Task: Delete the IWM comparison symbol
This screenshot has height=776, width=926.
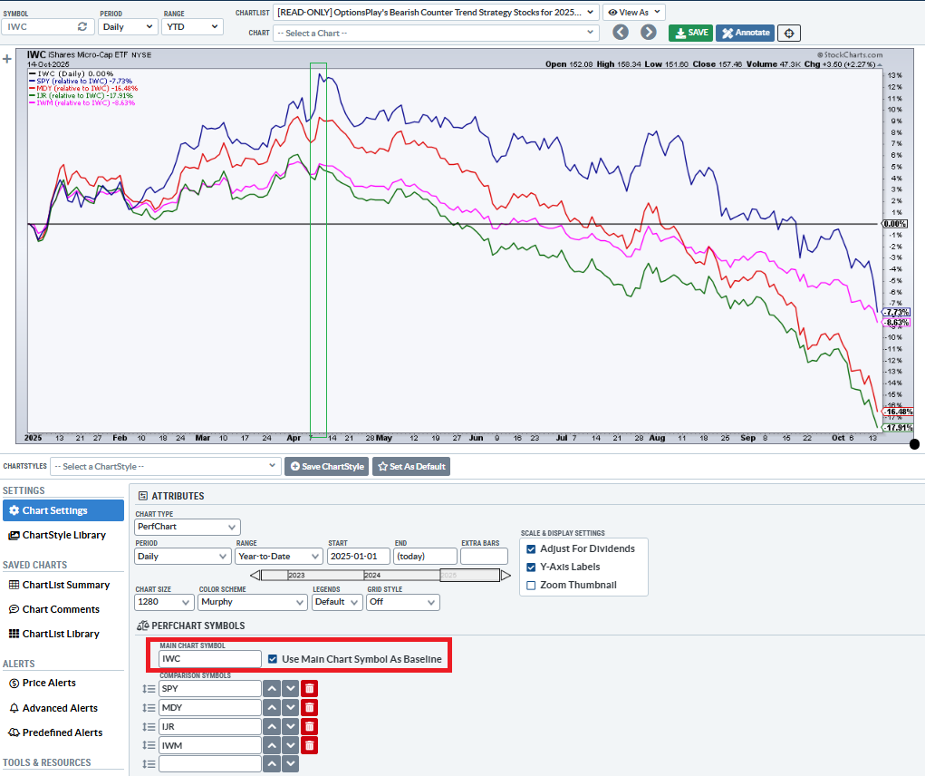Action: click(x=309, y=745)
